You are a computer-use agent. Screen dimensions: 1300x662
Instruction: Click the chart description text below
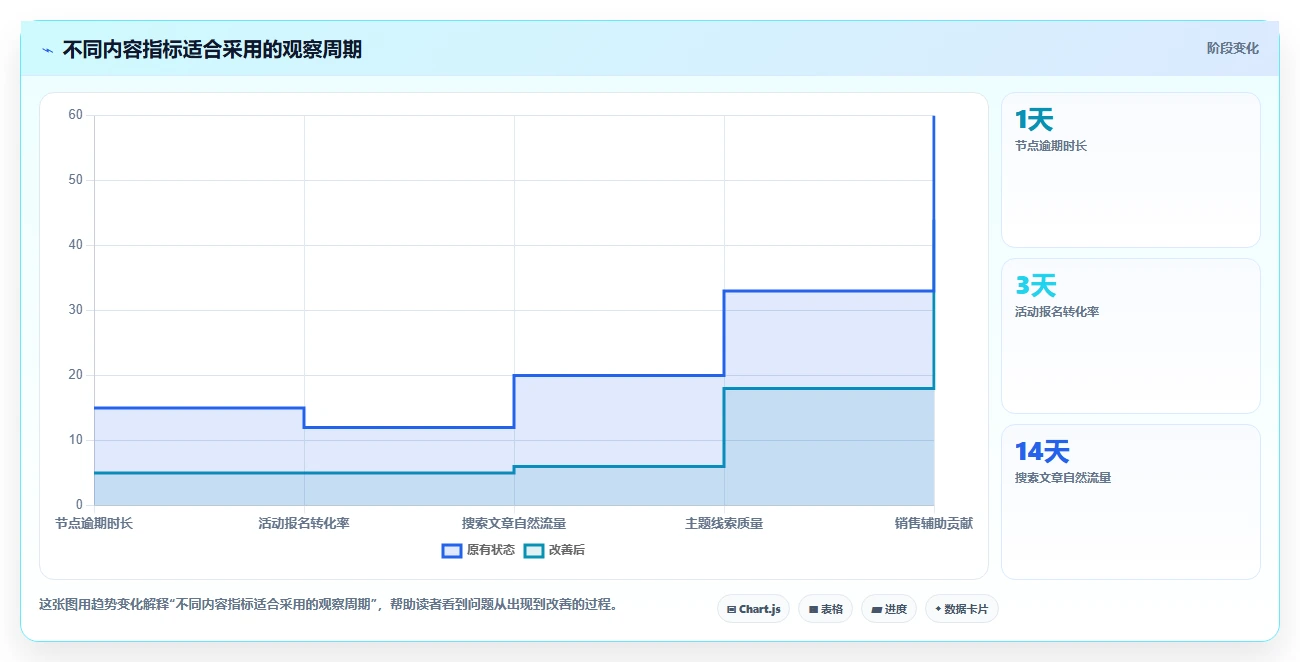(x=328, y=605)
